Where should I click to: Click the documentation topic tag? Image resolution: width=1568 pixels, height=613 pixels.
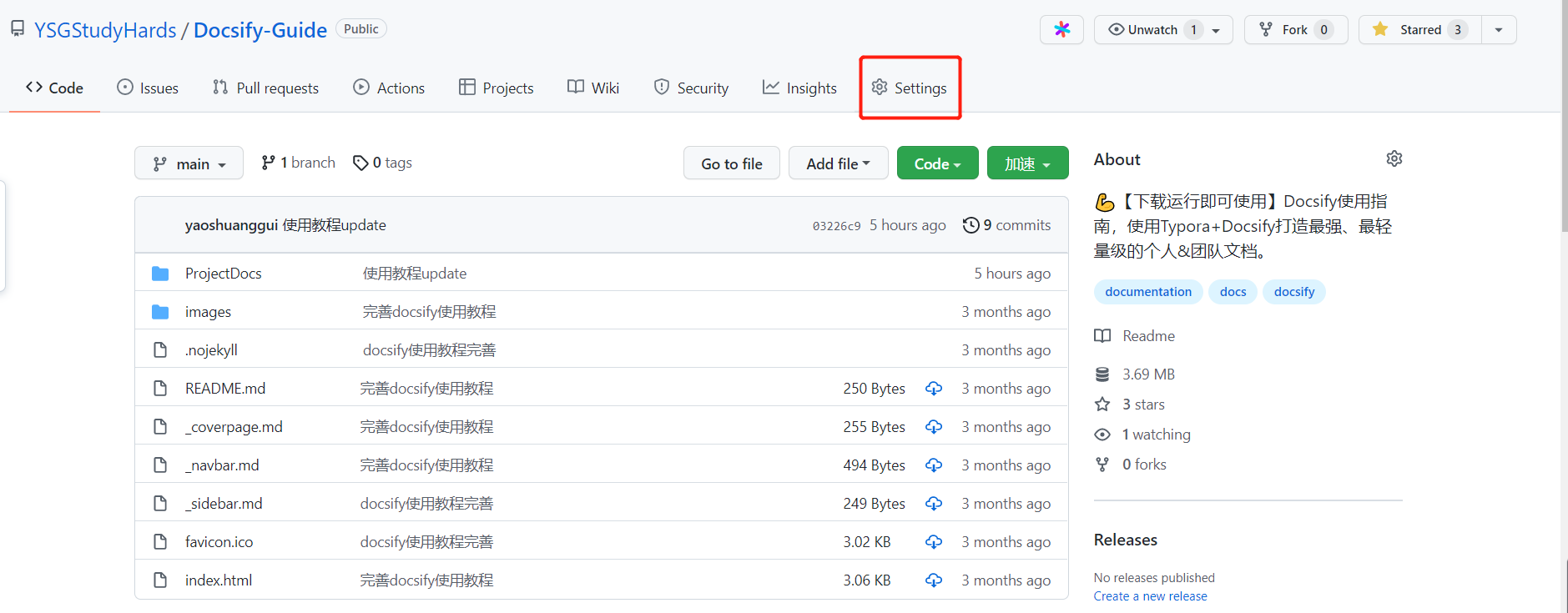coord(1148,292)
